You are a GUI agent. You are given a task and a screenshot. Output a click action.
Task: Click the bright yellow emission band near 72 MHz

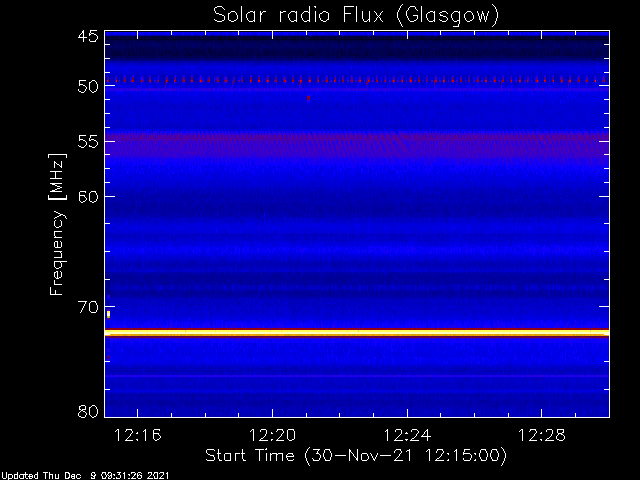357,333
